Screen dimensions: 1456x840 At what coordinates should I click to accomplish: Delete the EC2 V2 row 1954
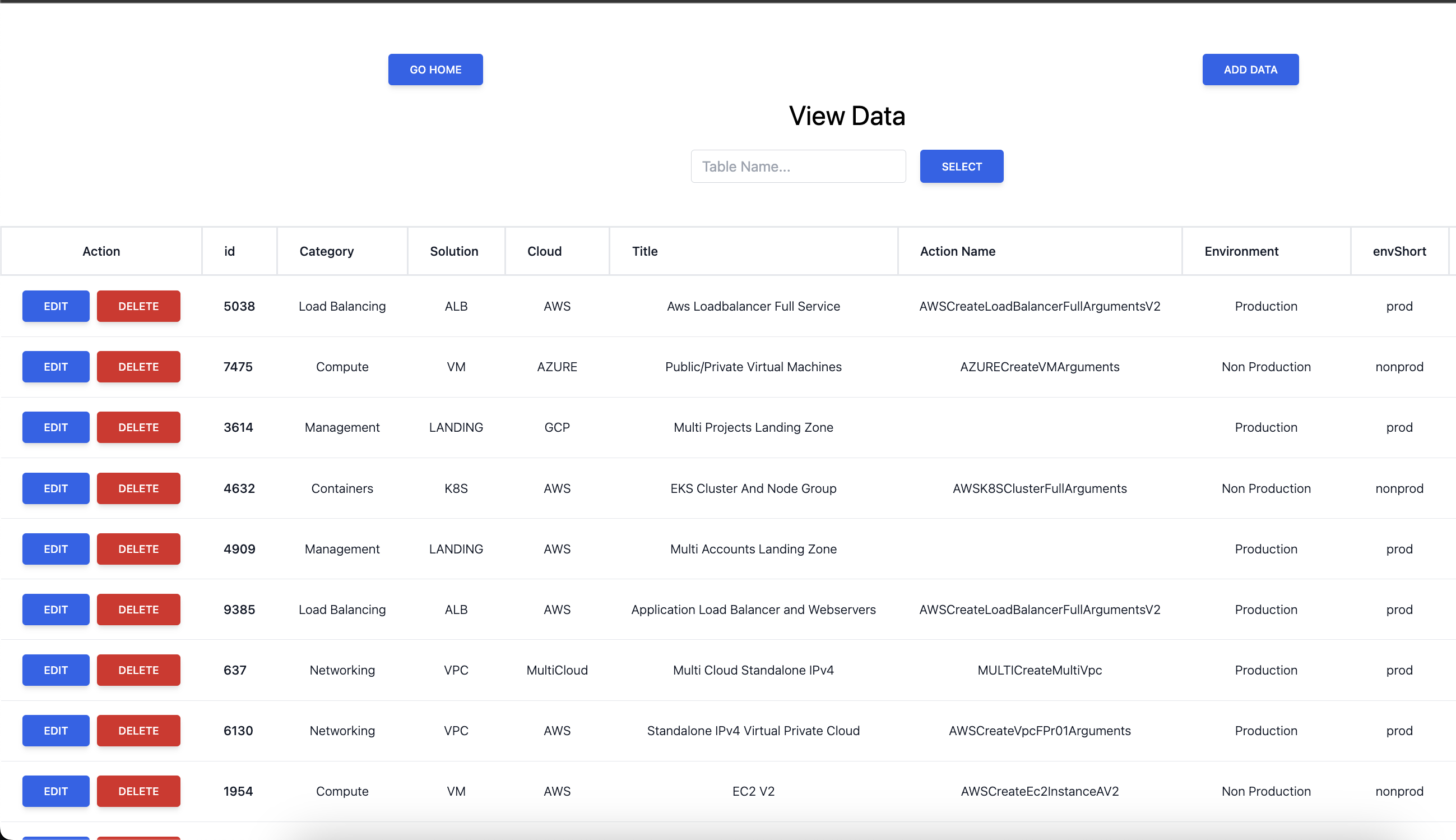point(138,792)
